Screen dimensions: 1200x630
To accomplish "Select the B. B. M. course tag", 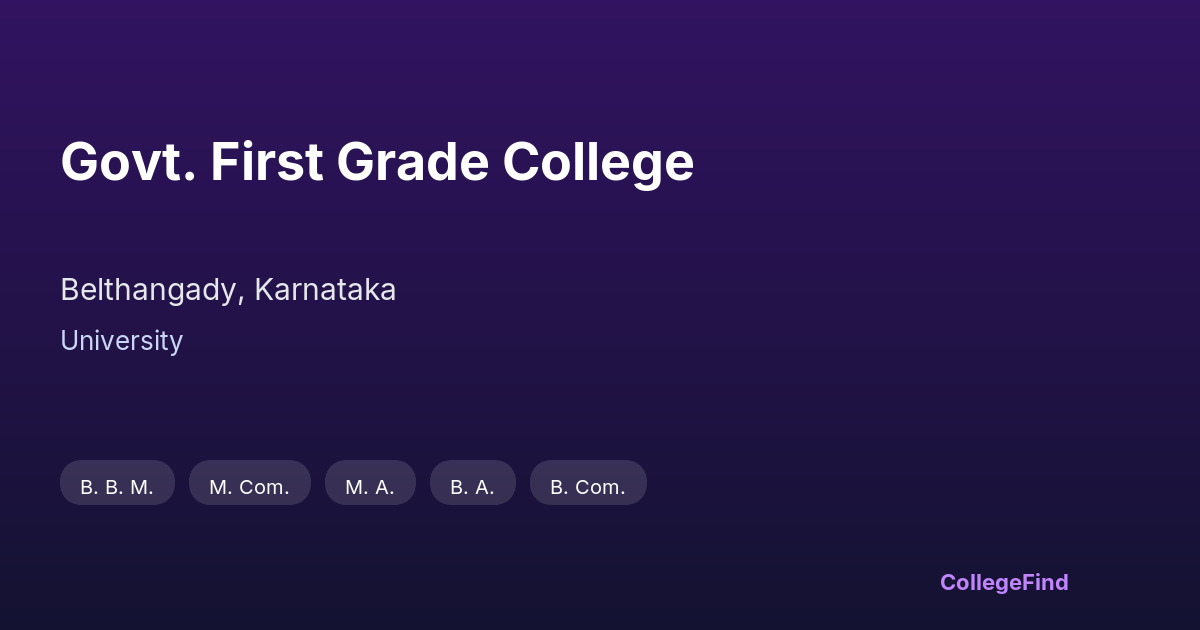I will pos(117,487).
